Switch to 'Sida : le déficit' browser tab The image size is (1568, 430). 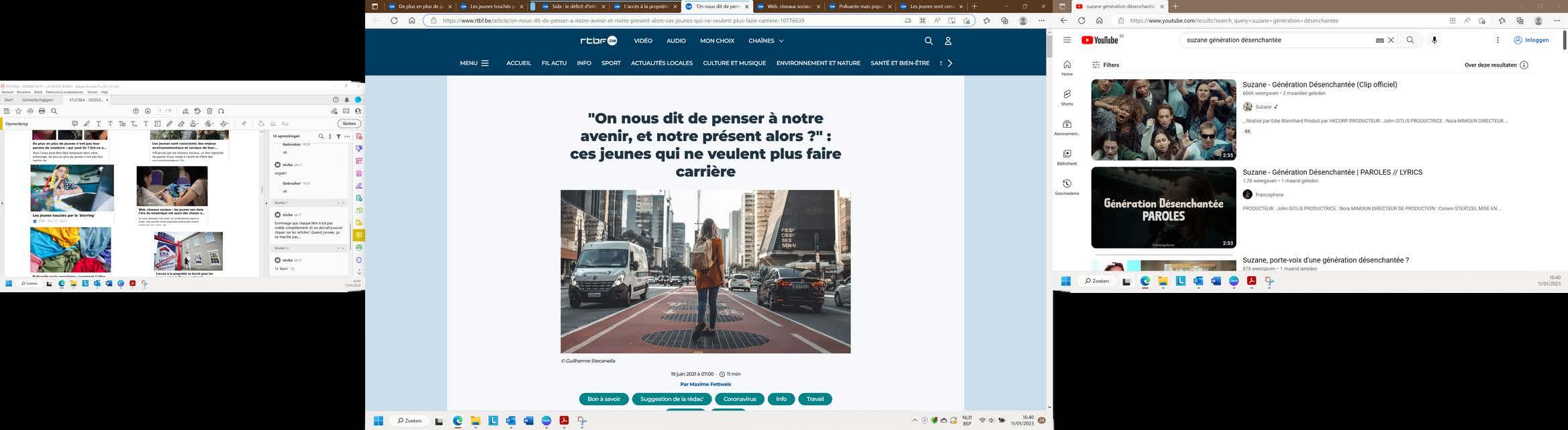(x=574, y=6)
